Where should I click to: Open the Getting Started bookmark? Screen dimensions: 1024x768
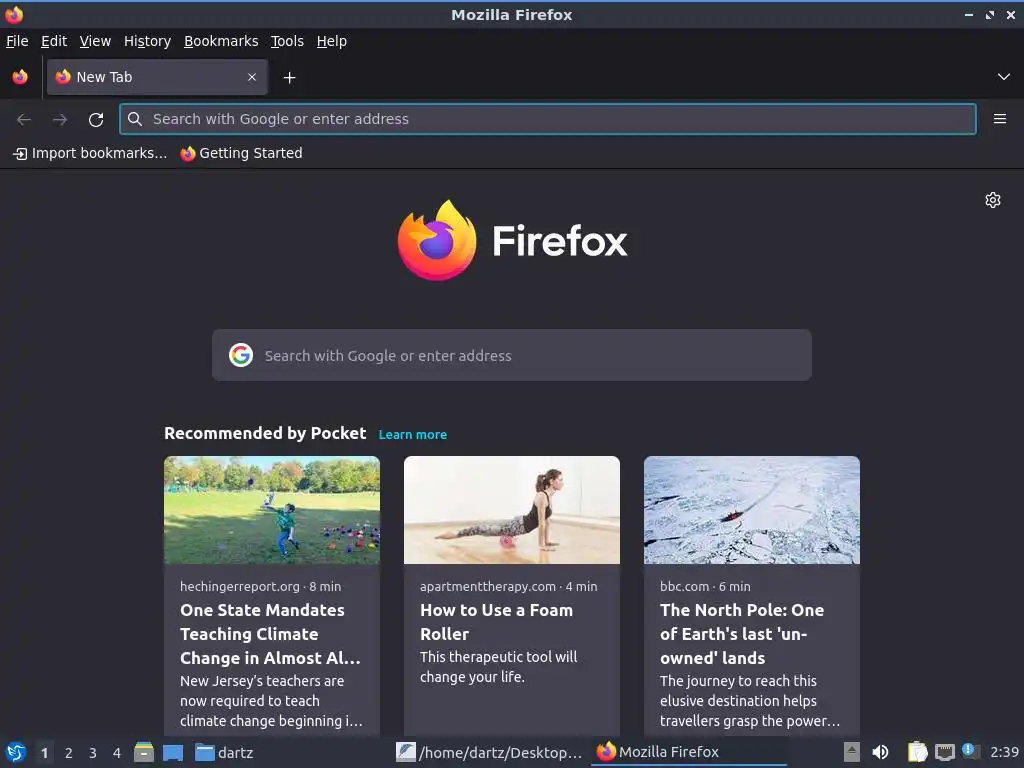point(242,153)
